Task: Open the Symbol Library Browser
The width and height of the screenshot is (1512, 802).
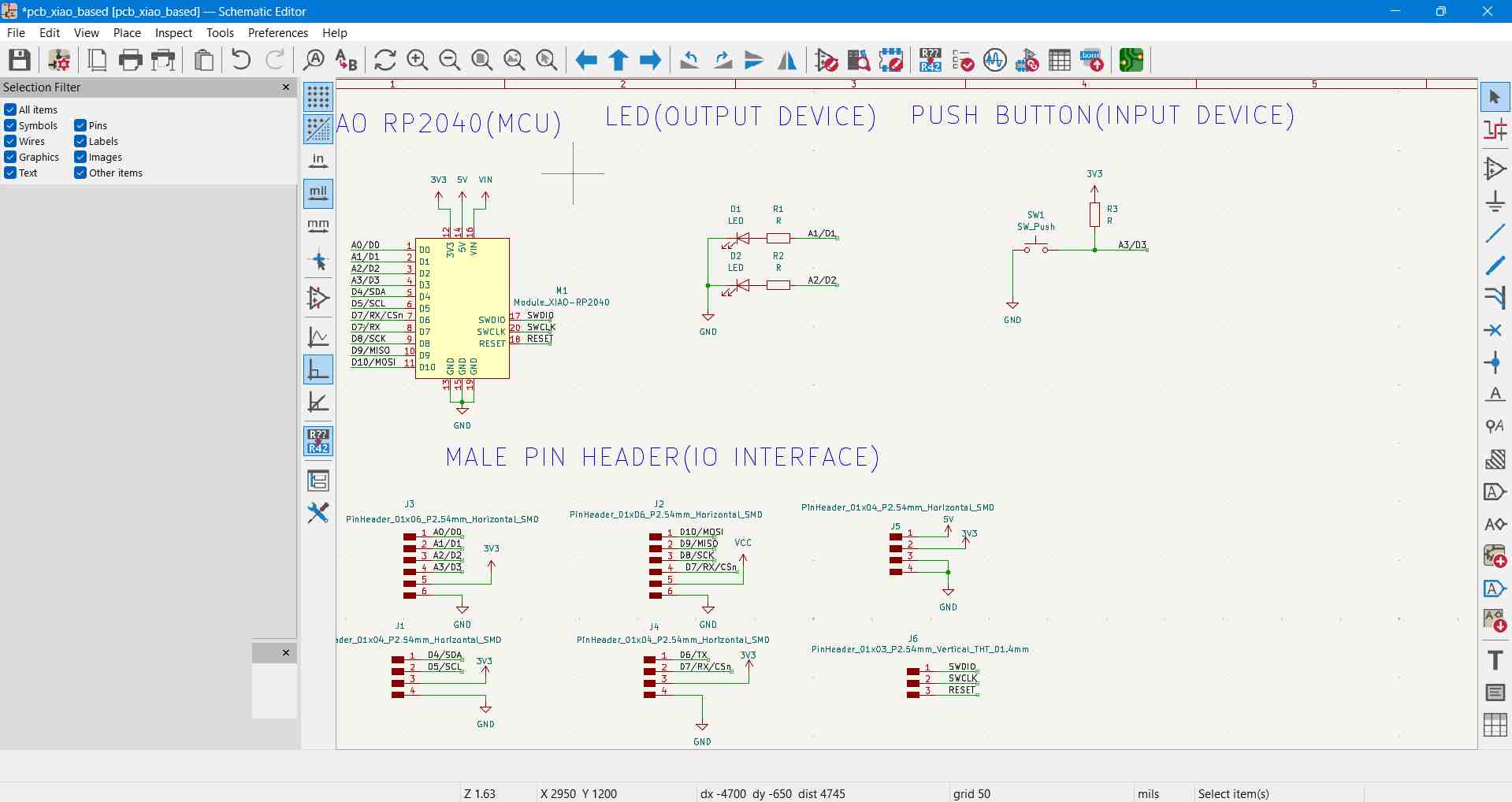Action: (859, 60)
